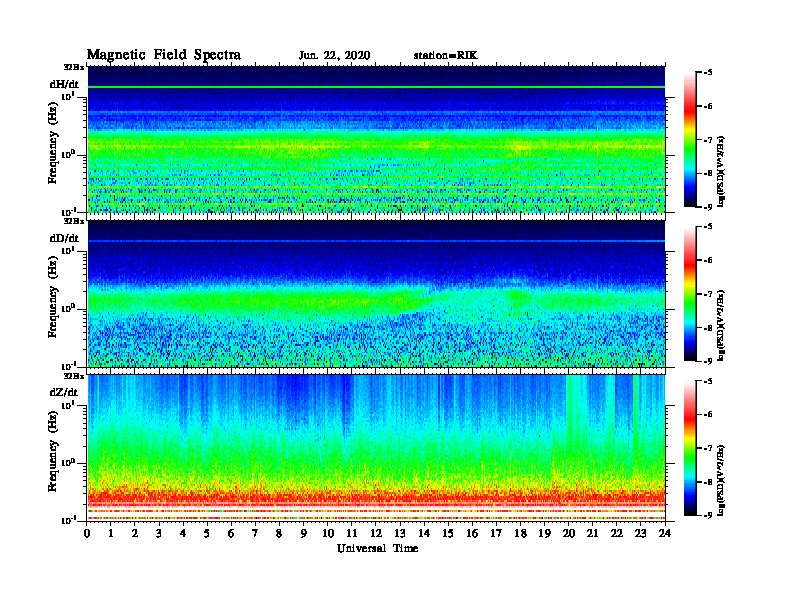The width and height of the screenshot is (792, 612).
Task: Click hour tick label "20" on time axis
Action: [569, 533]
